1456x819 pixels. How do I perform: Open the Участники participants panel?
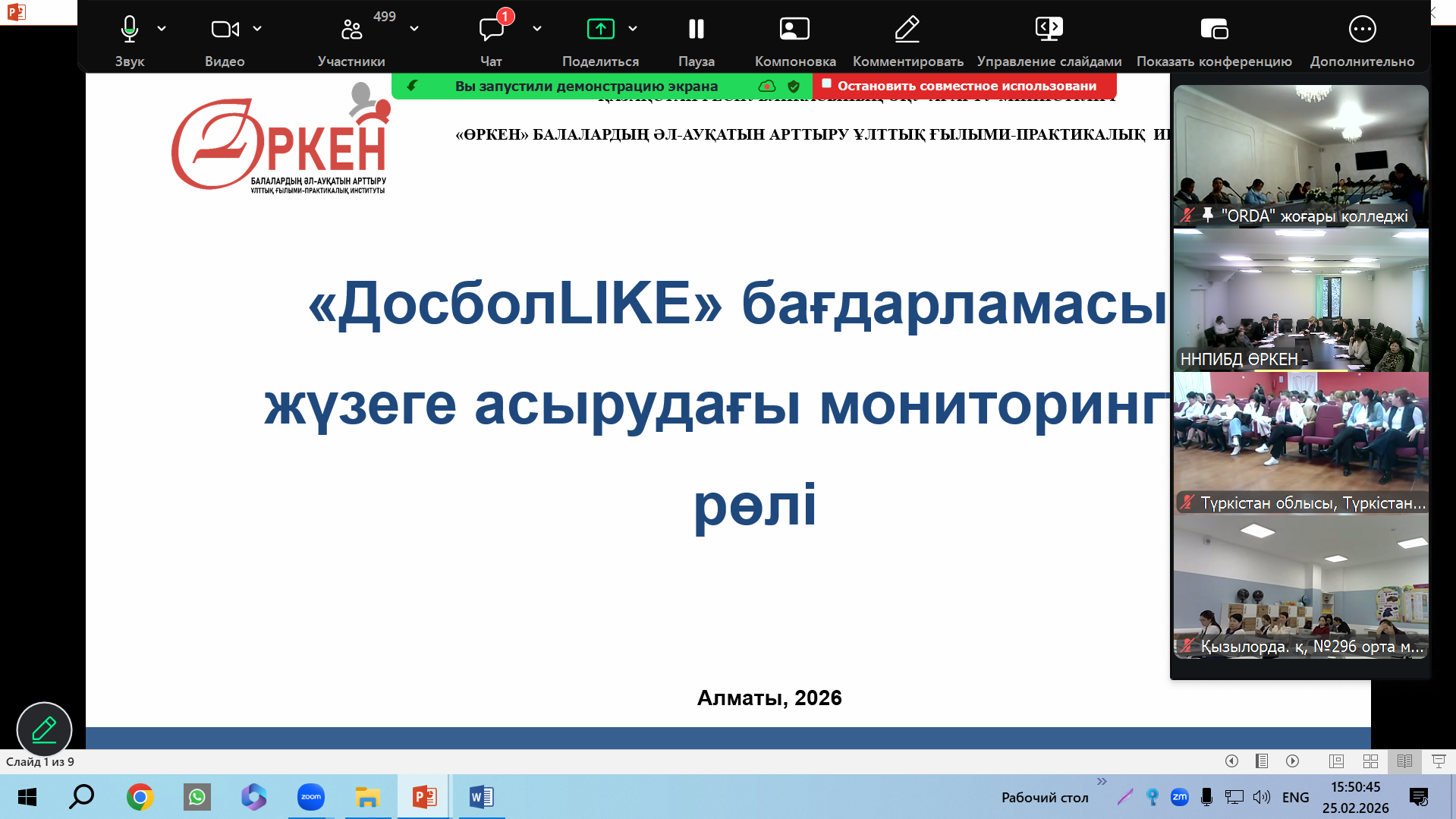(x=351, y=39)
